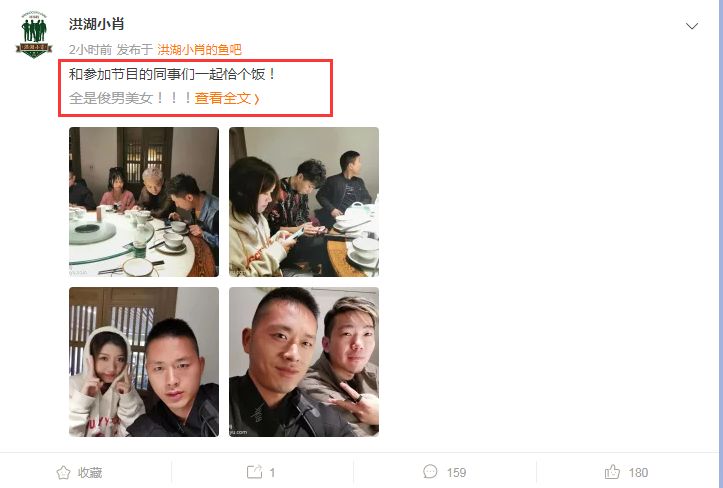Click the 收藏 label

90,472
